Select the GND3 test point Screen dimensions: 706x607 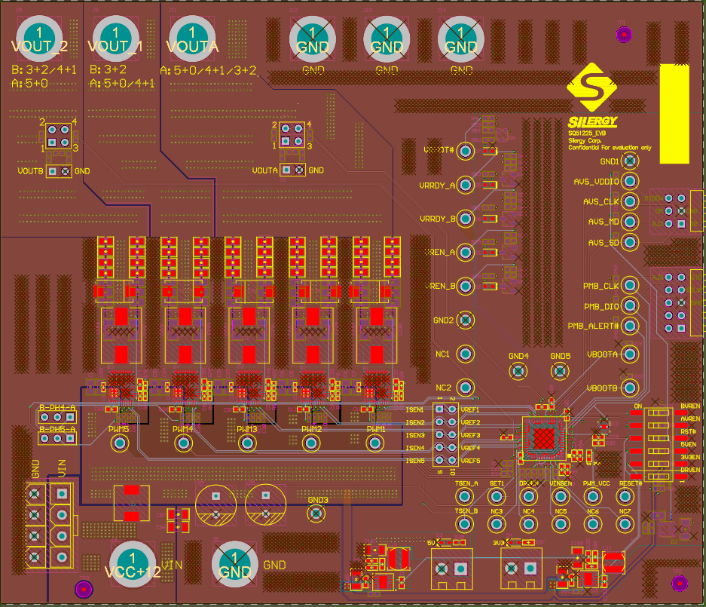point(317,513)
